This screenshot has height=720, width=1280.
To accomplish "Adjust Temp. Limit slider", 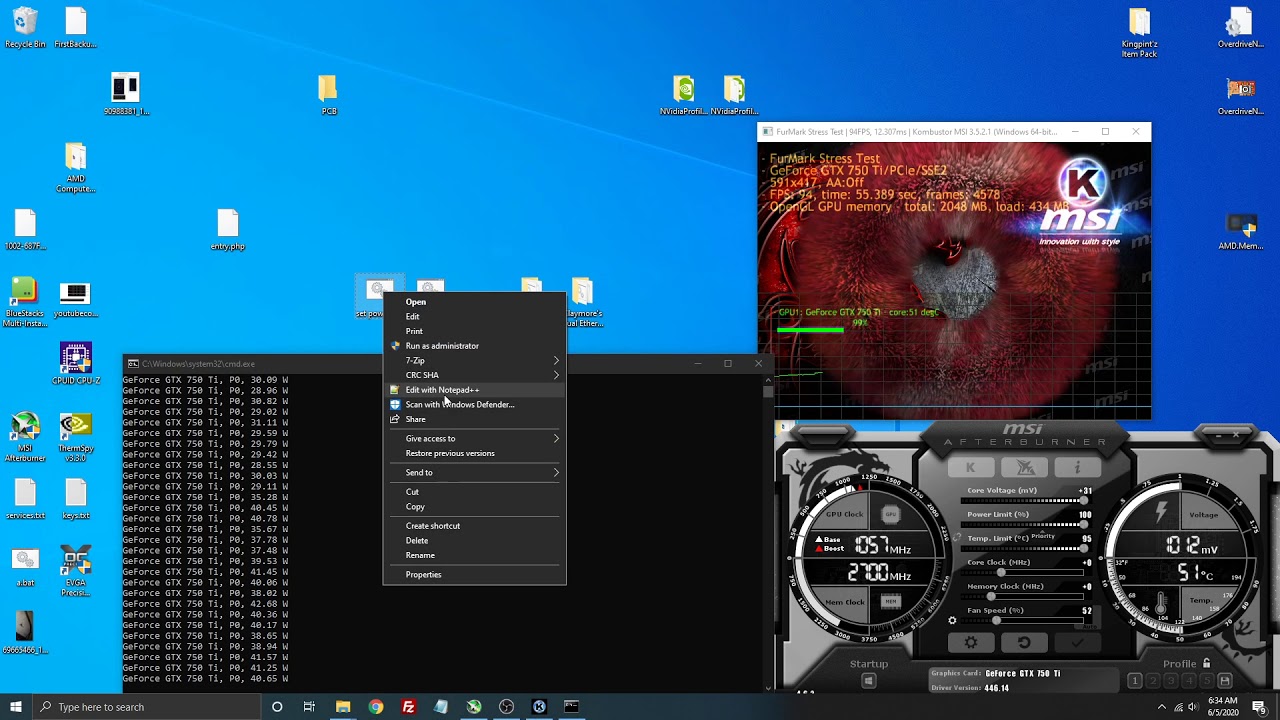I will 1025,548.
